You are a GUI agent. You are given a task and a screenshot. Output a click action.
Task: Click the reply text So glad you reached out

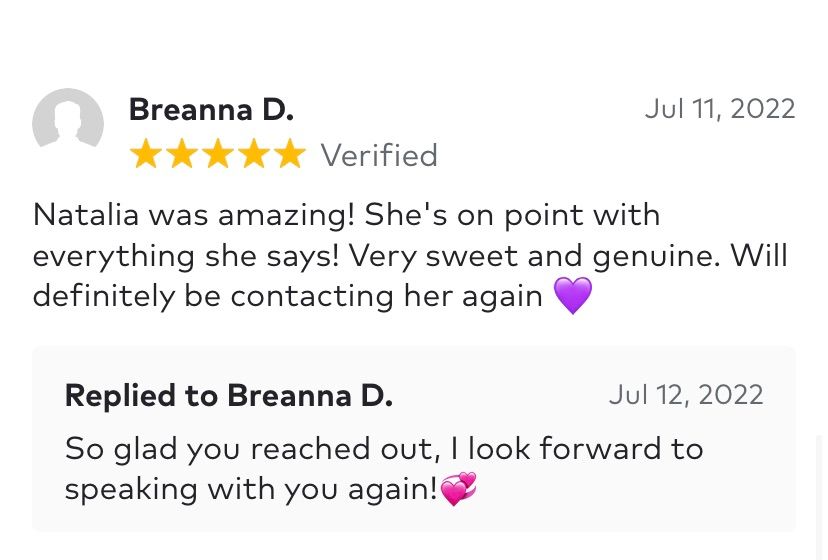pos(384,469)
